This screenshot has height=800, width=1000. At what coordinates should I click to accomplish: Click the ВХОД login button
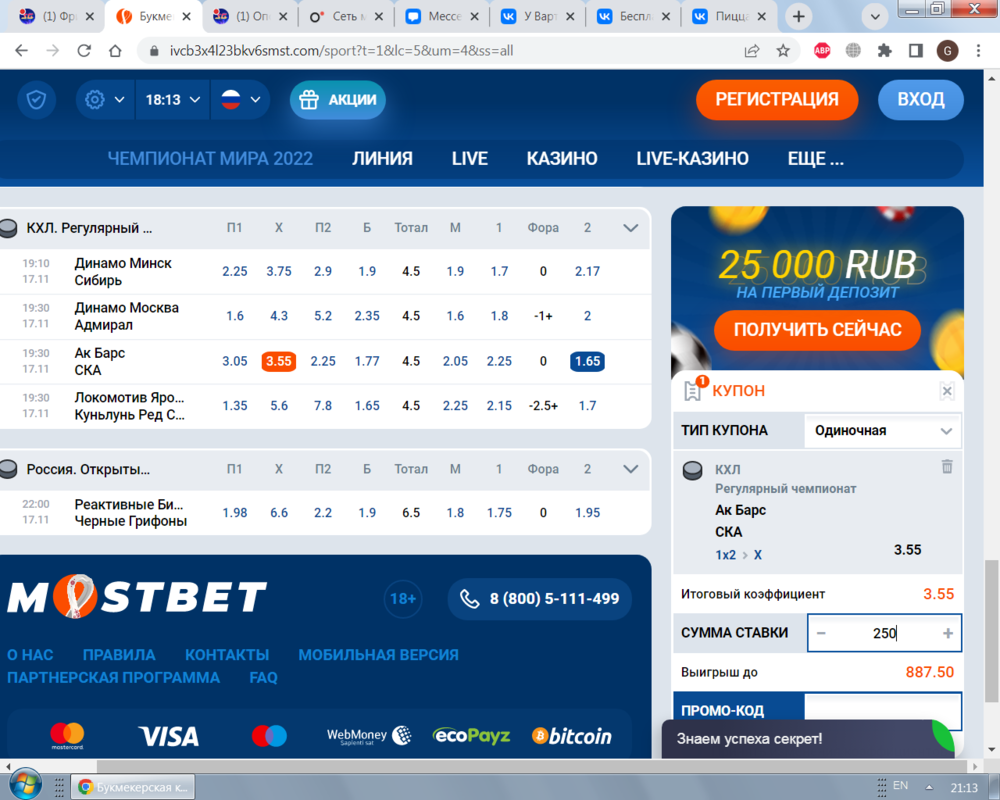921,100
